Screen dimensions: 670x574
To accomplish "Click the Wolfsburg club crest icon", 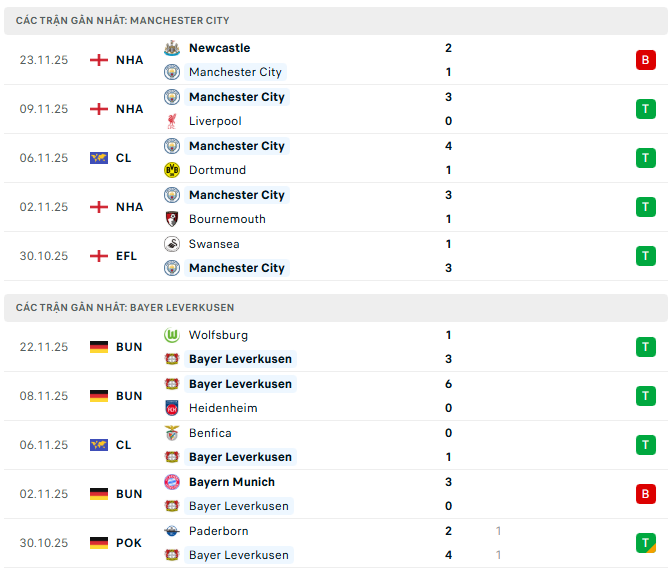I will point(171,335).
